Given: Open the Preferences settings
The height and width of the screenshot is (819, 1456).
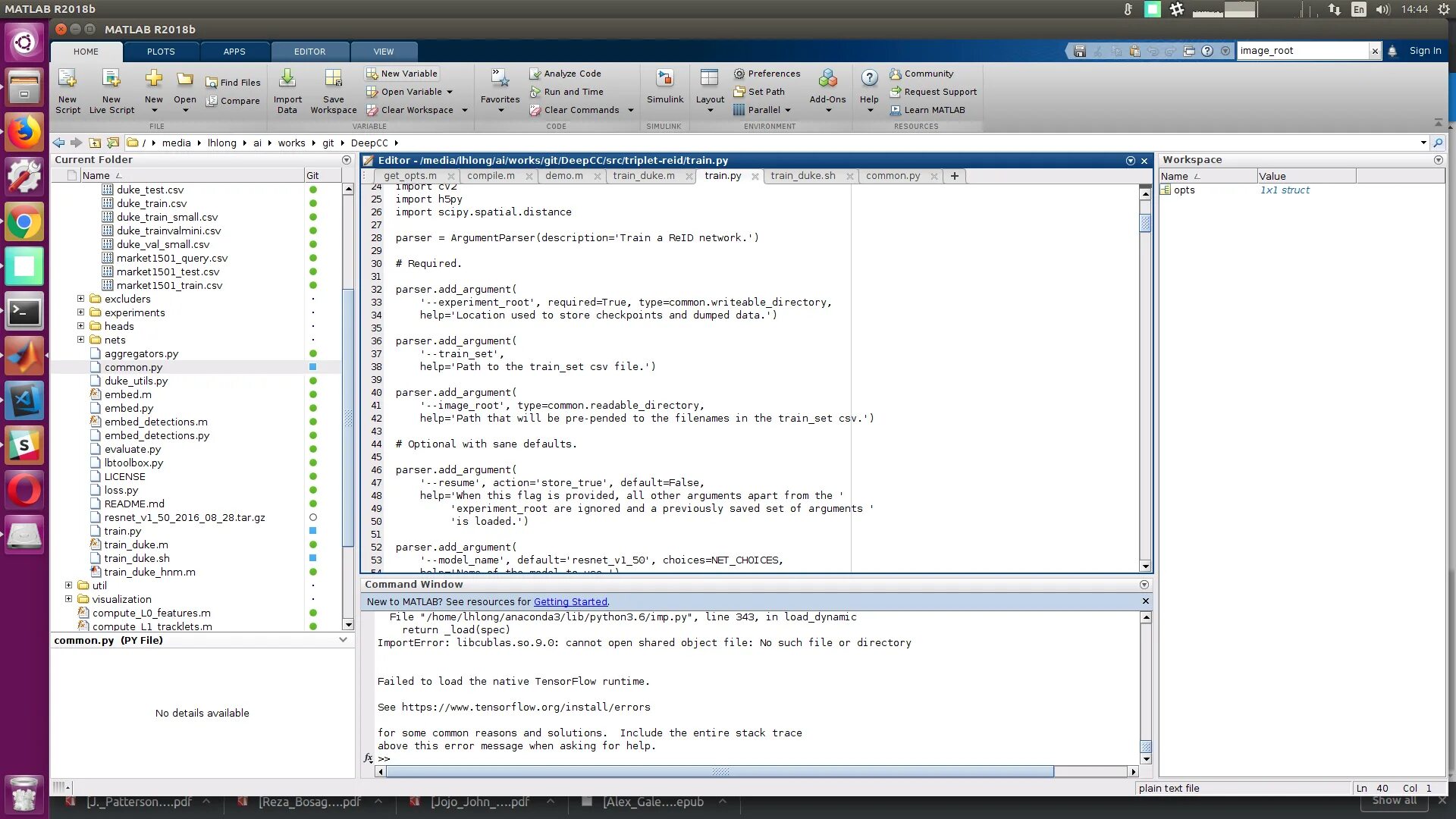Looking at the screenshot, I should pyautogui.click(x=767, y=74).
